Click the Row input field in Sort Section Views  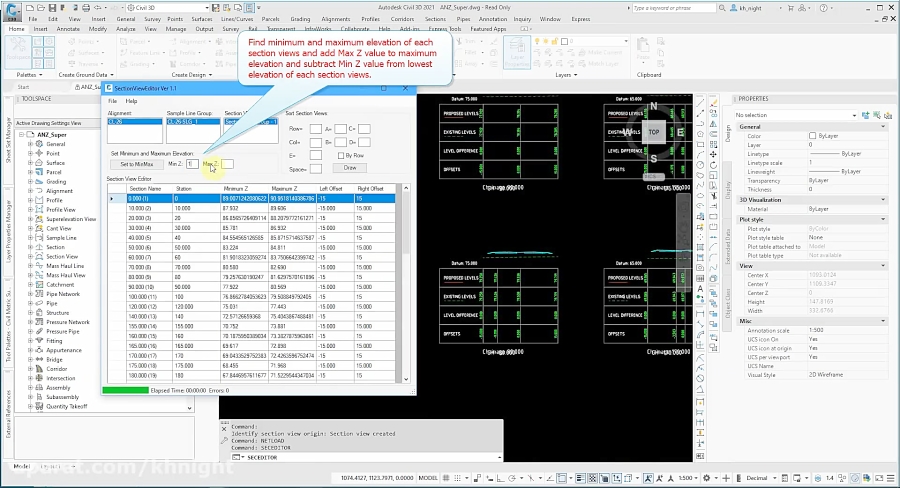316,129
